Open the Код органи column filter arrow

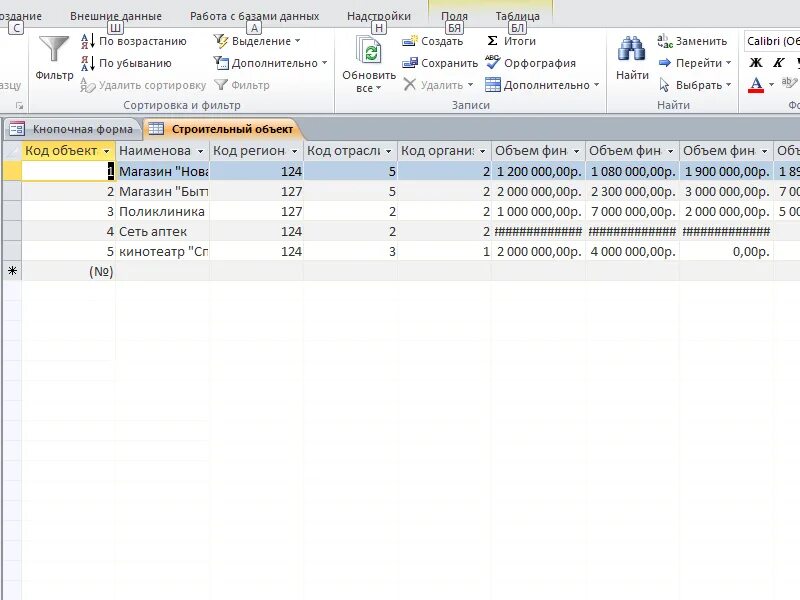point(482,151)
